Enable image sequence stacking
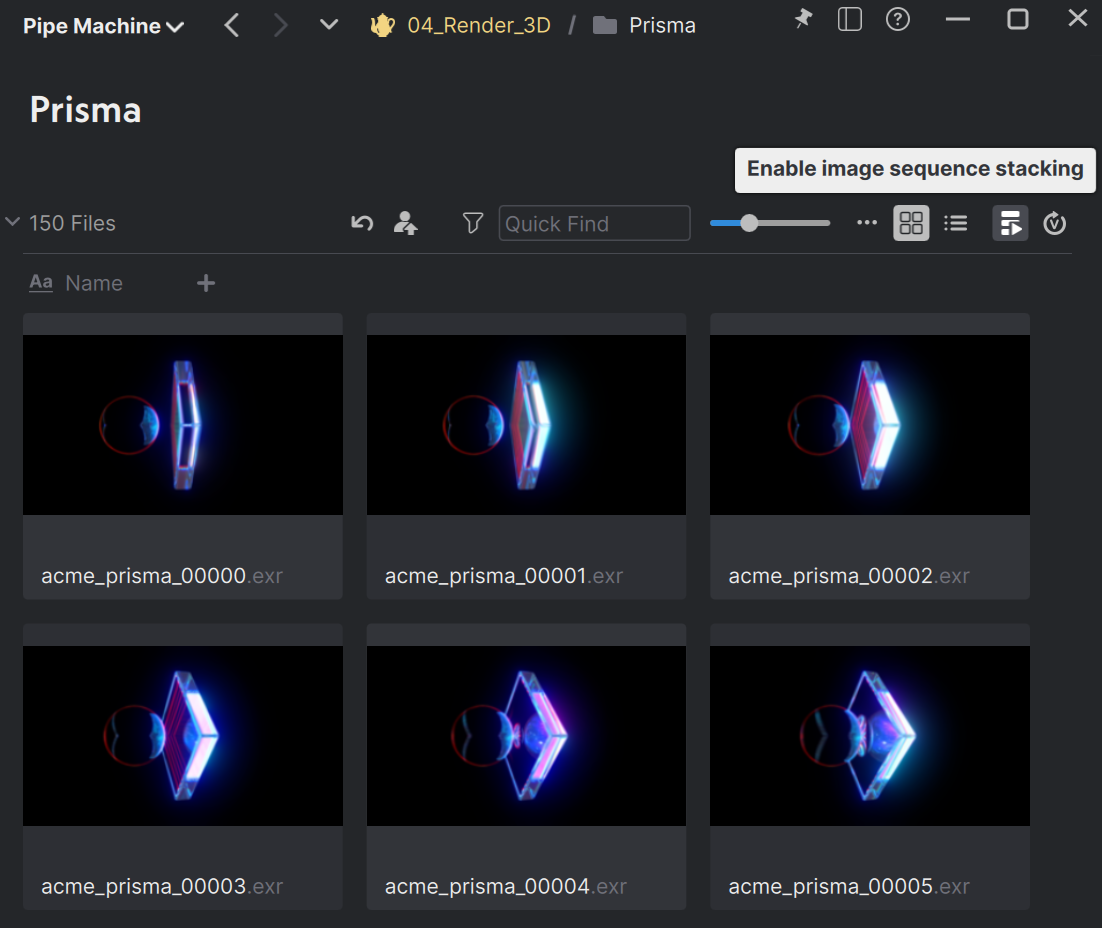 click(x=1010, y=223)
